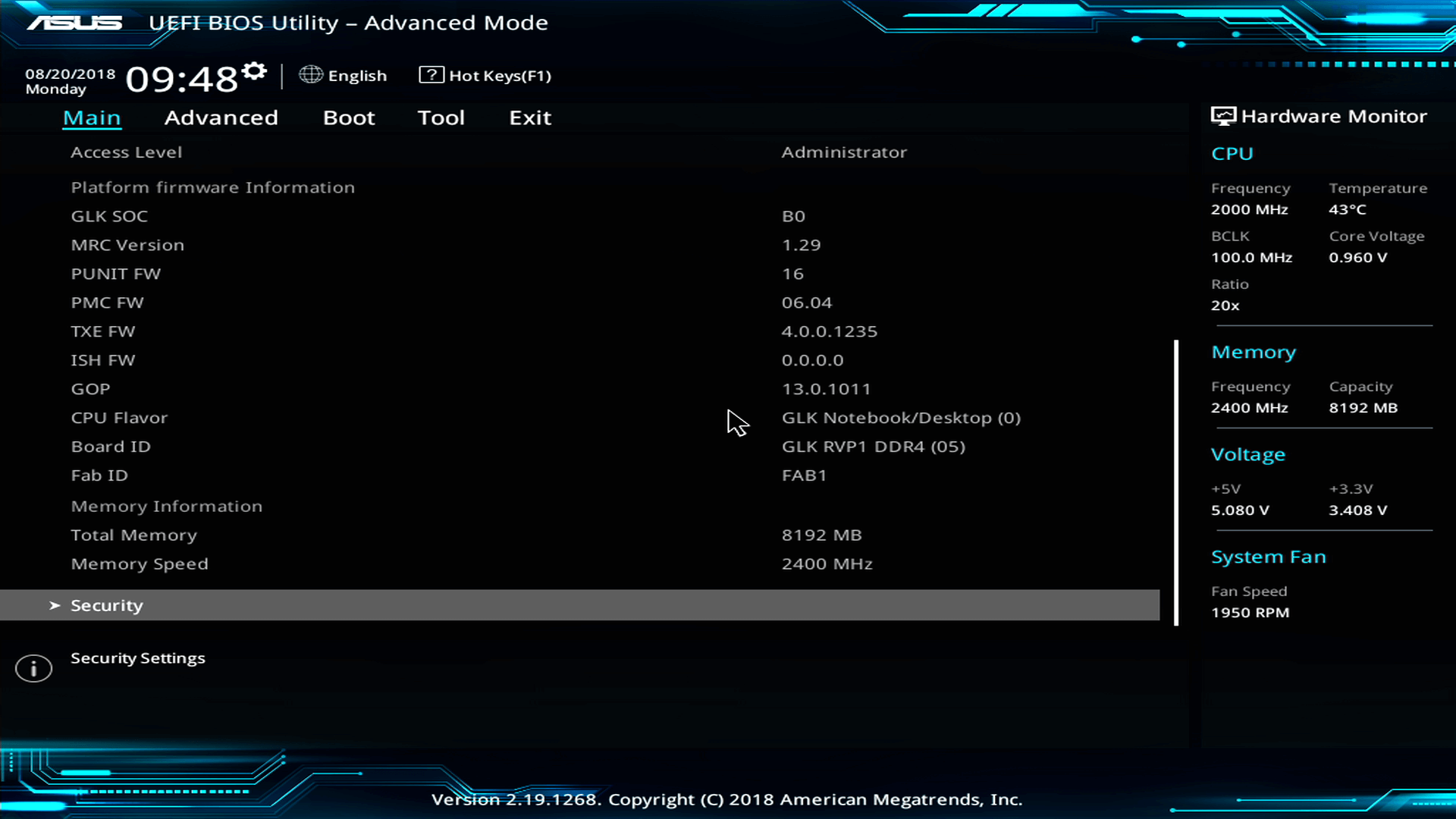Click the 08/20/2018 date text
This screenshot has height=819, width=1456.
tap(71, 74)
